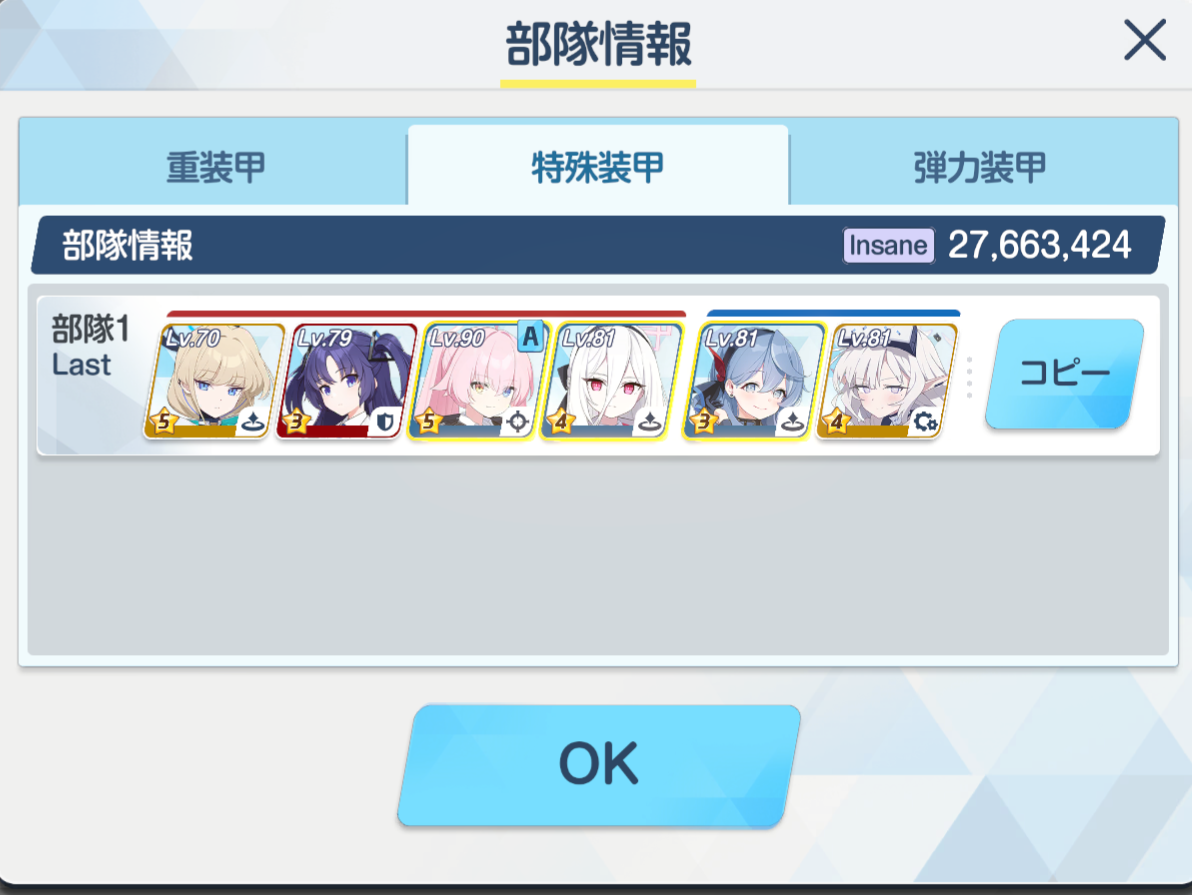
Task: Click the gear role icon on elf-eared student
Action: pos(925,421)
